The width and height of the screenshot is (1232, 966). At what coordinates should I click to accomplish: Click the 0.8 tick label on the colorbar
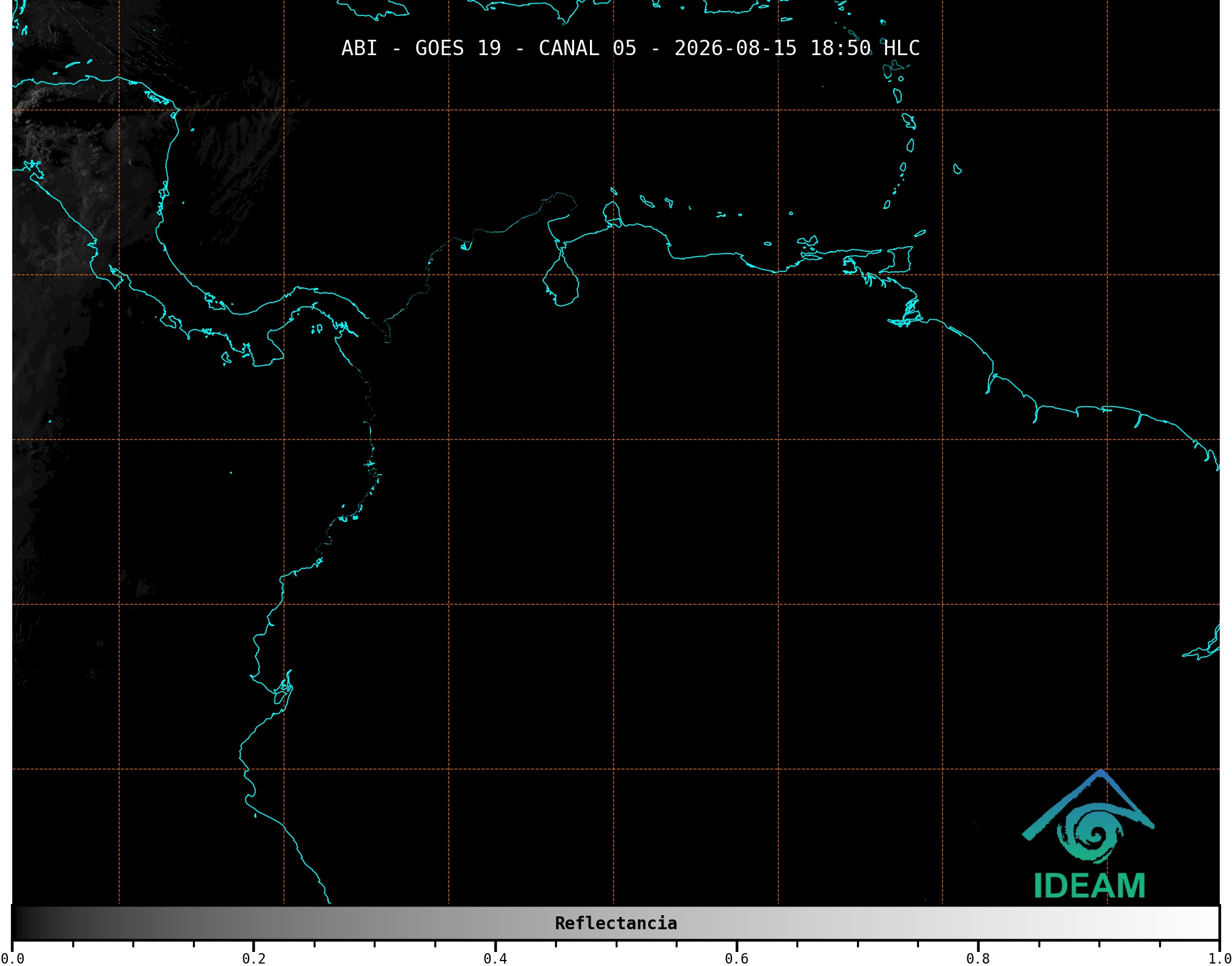tap(978, 959)
